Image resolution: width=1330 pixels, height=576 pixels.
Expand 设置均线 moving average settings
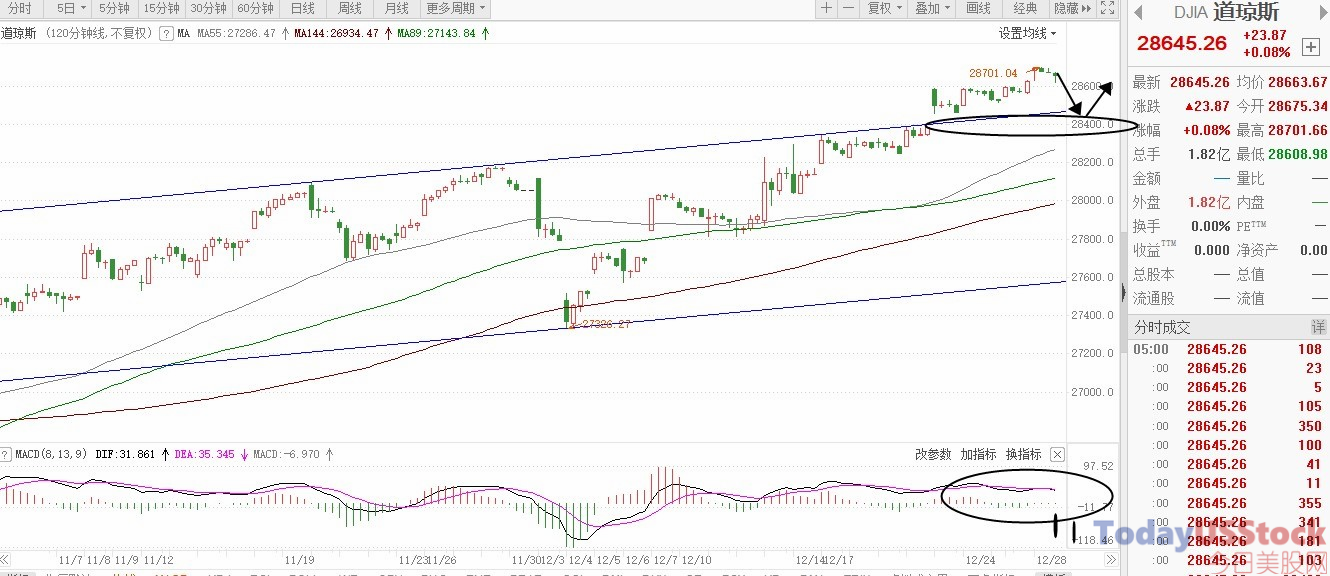(1027, 33)
